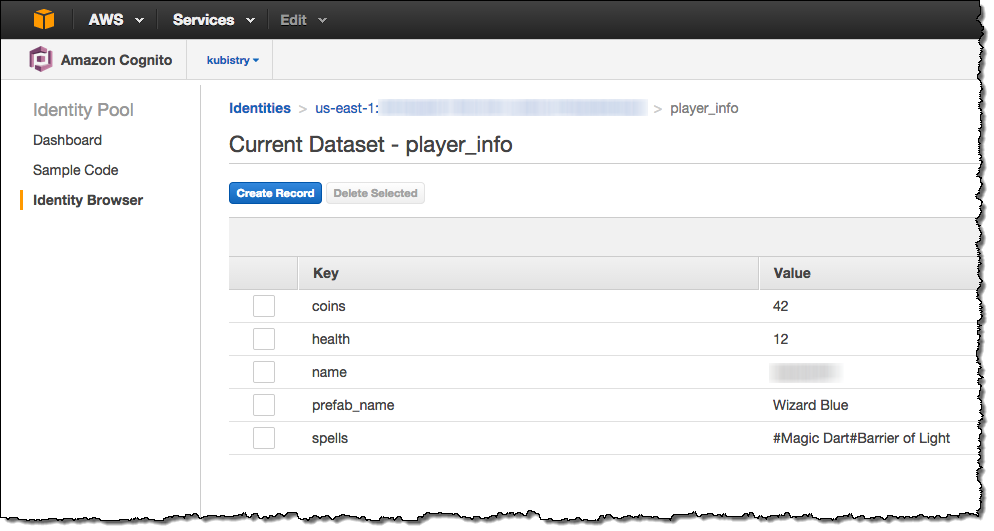The image size is (994, 531).
Task: Click the Delete Selected button
Action: coord(375,193)
